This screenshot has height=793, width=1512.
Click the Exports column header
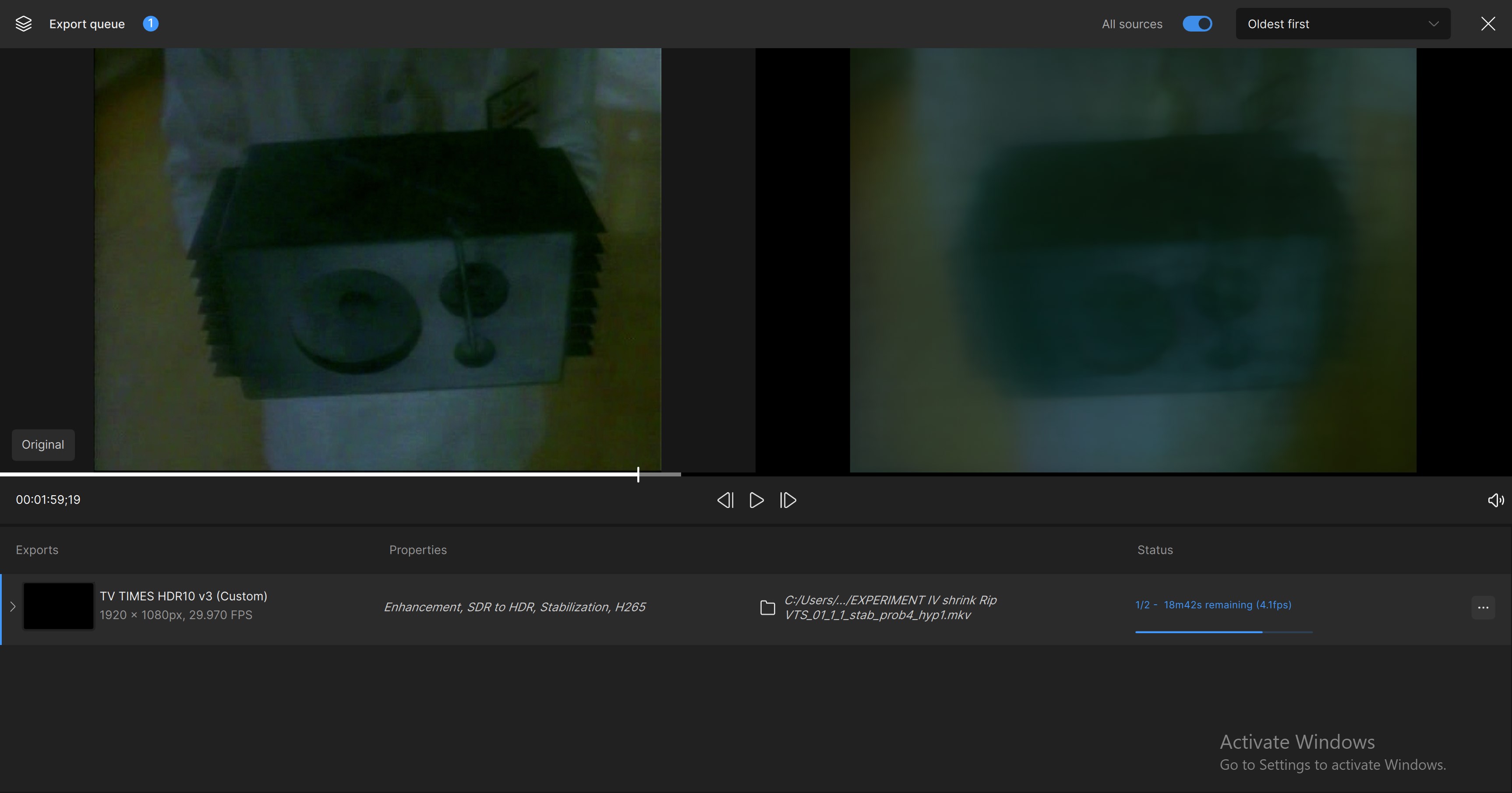click(x=37, y=550)
